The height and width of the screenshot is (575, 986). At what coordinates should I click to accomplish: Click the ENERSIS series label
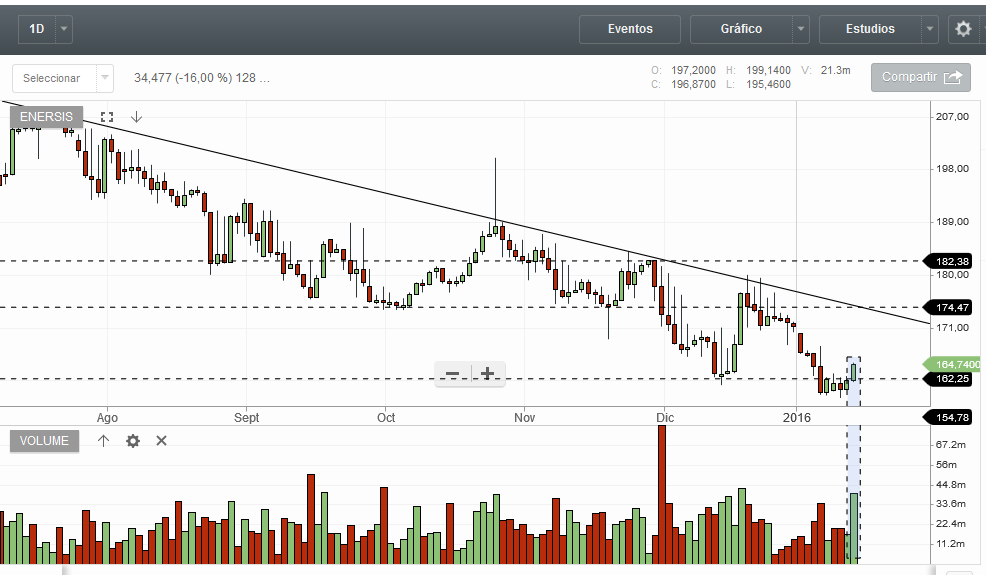click(47, 117)
